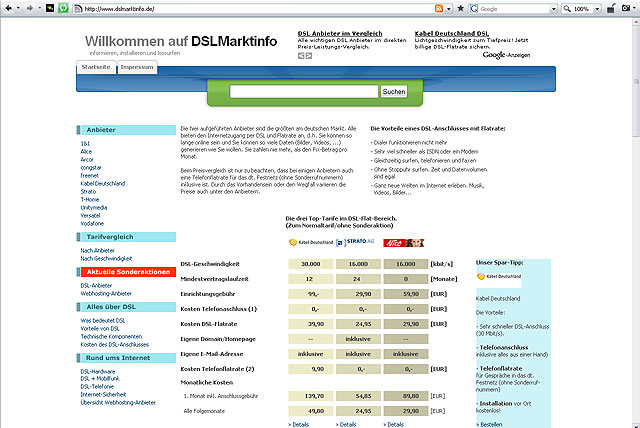Open the camera icon dropdown arrow

[635, 8]
